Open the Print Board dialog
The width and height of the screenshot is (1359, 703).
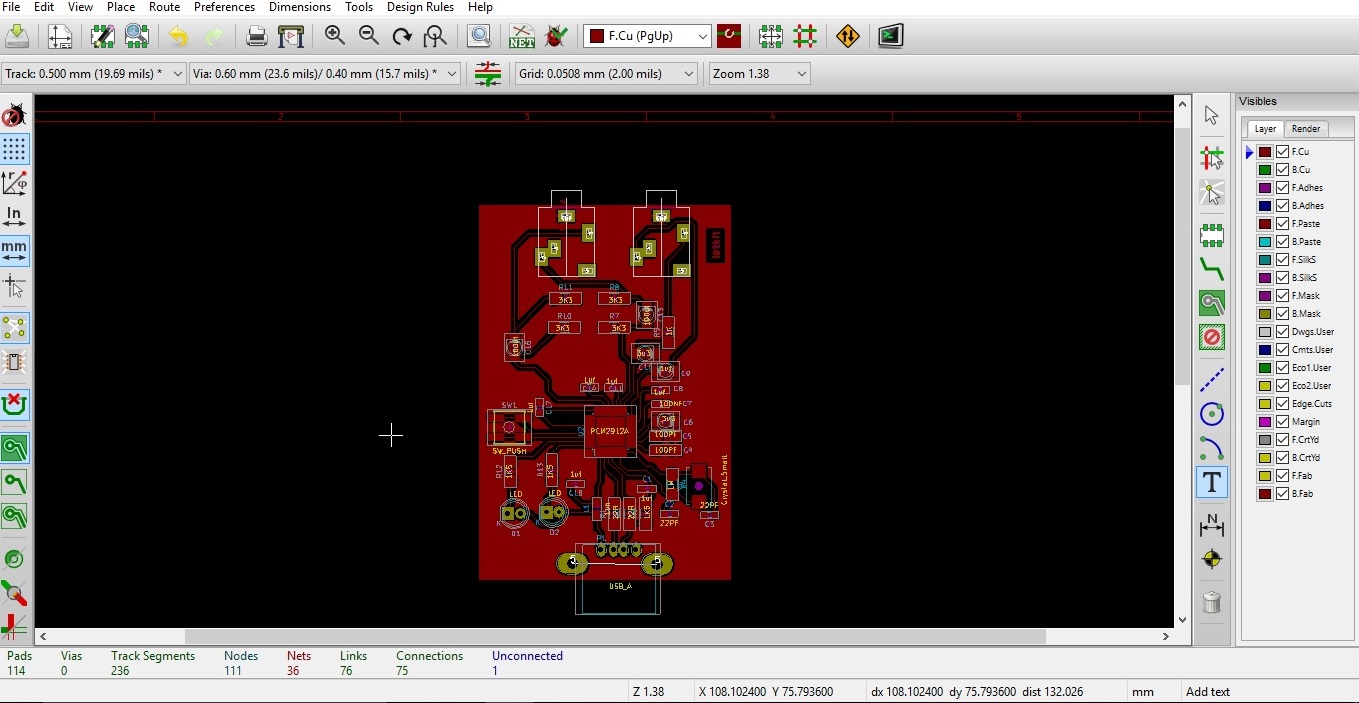pos(256,36)
